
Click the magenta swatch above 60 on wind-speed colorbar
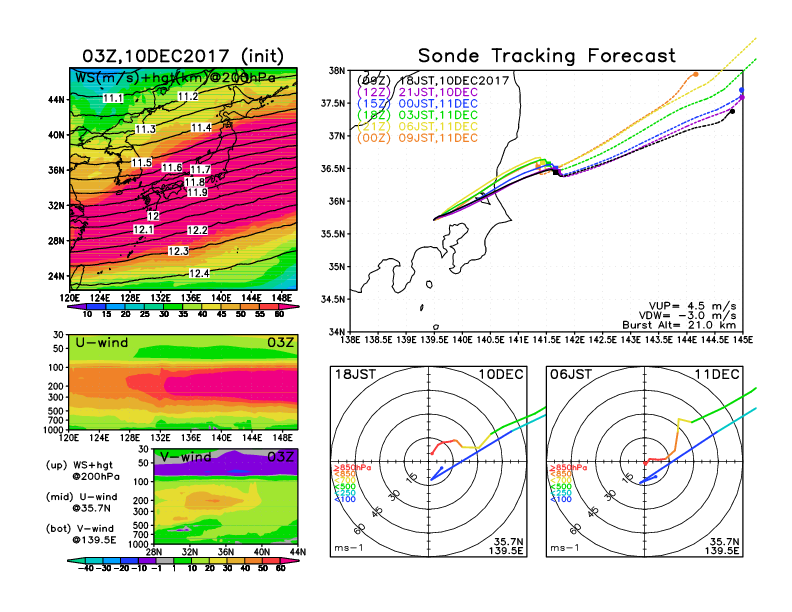pos(289,307)
